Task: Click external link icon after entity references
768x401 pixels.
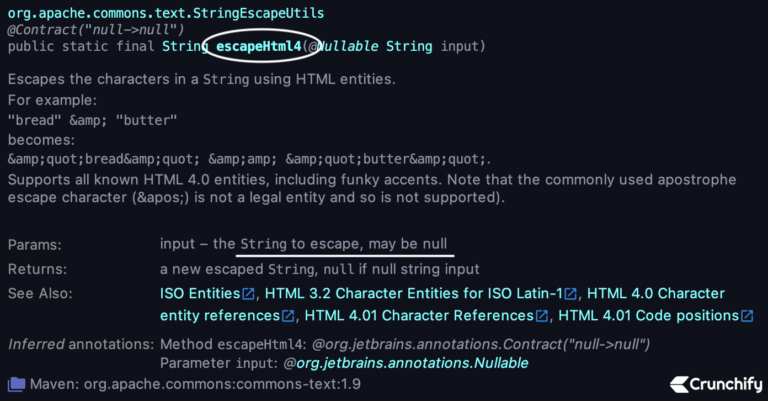Action: [x=288, y=316]
